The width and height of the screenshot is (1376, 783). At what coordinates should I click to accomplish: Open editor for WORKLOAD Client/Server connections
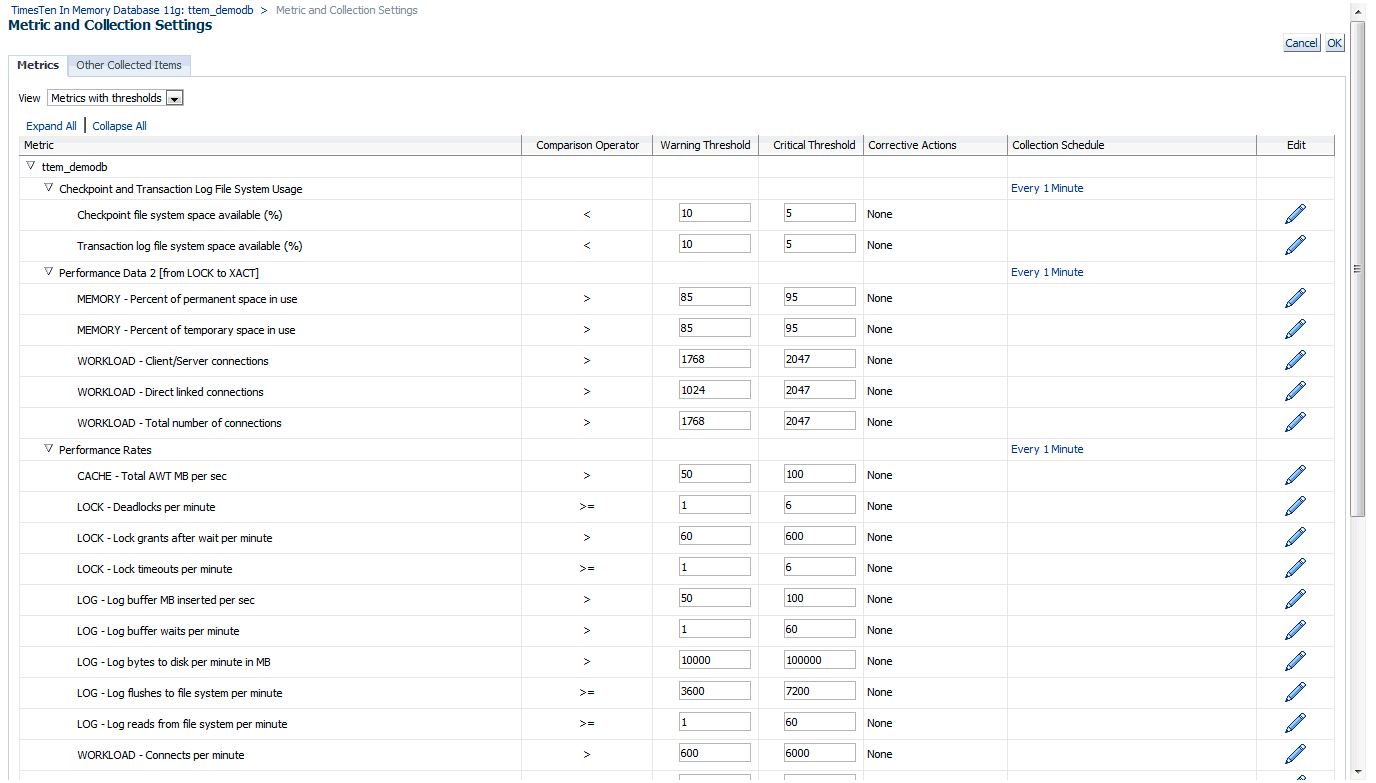tap(1295, 360)
